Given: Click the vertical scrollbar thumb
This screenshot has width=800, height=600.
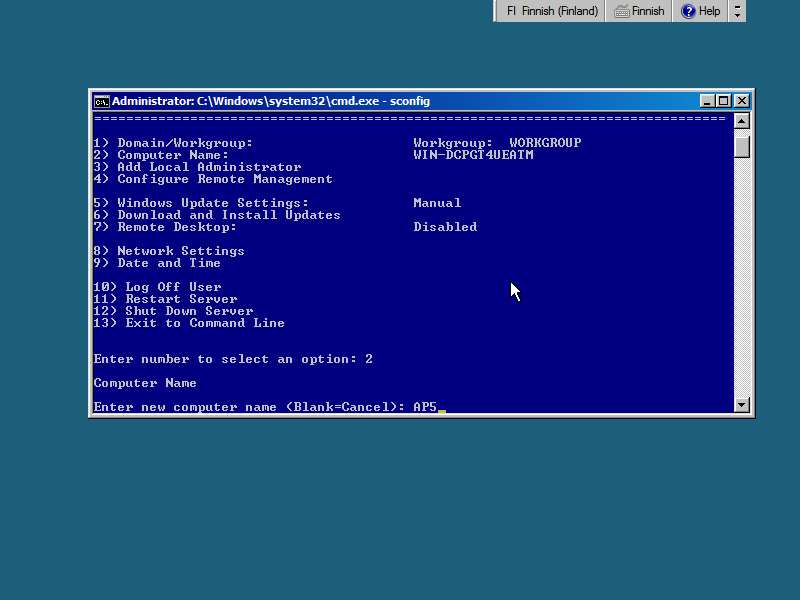Looking at the screenshot, I should [741, 146].
